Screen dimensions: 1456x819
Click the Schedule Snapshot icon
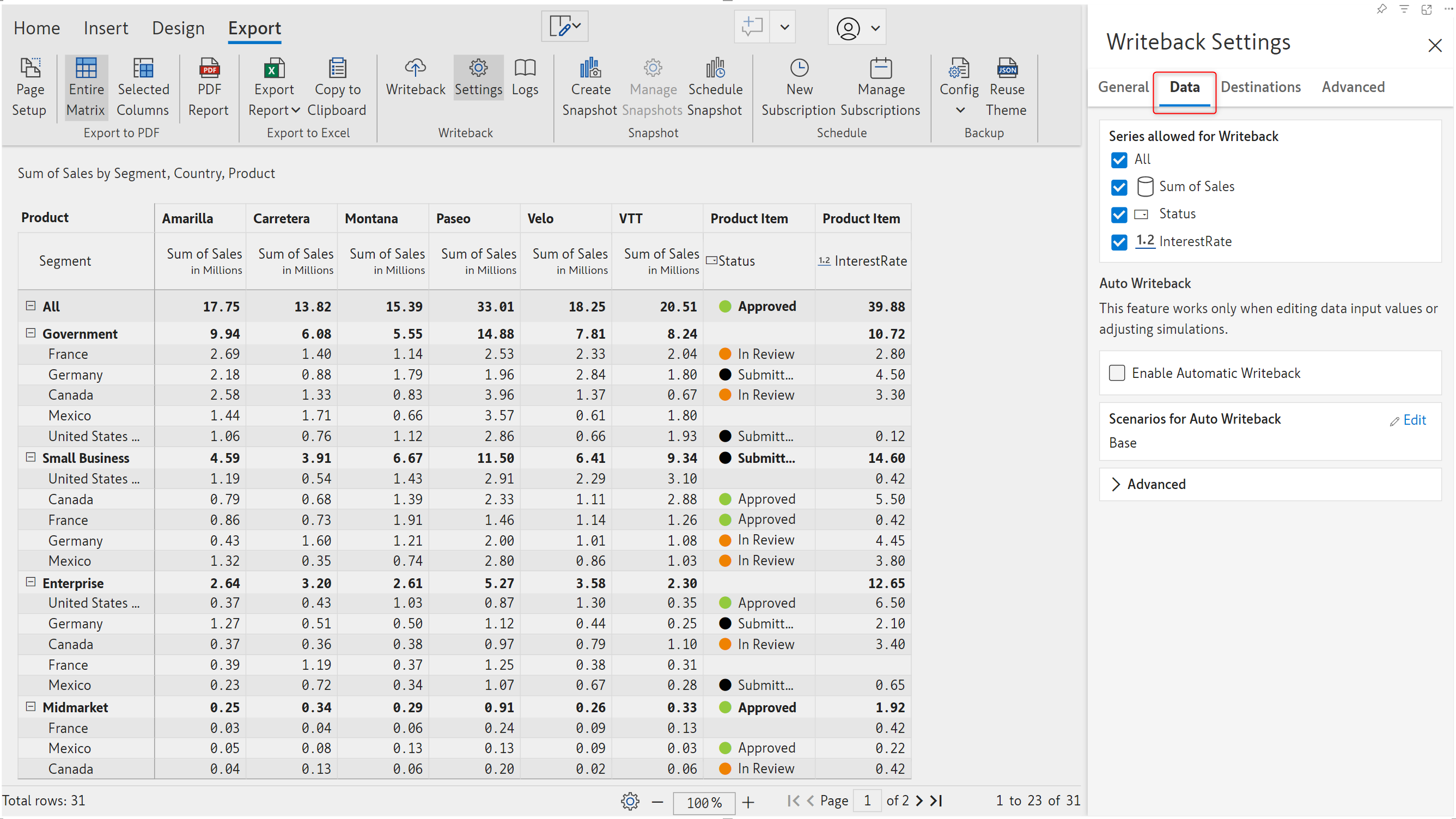pos(715,69)
